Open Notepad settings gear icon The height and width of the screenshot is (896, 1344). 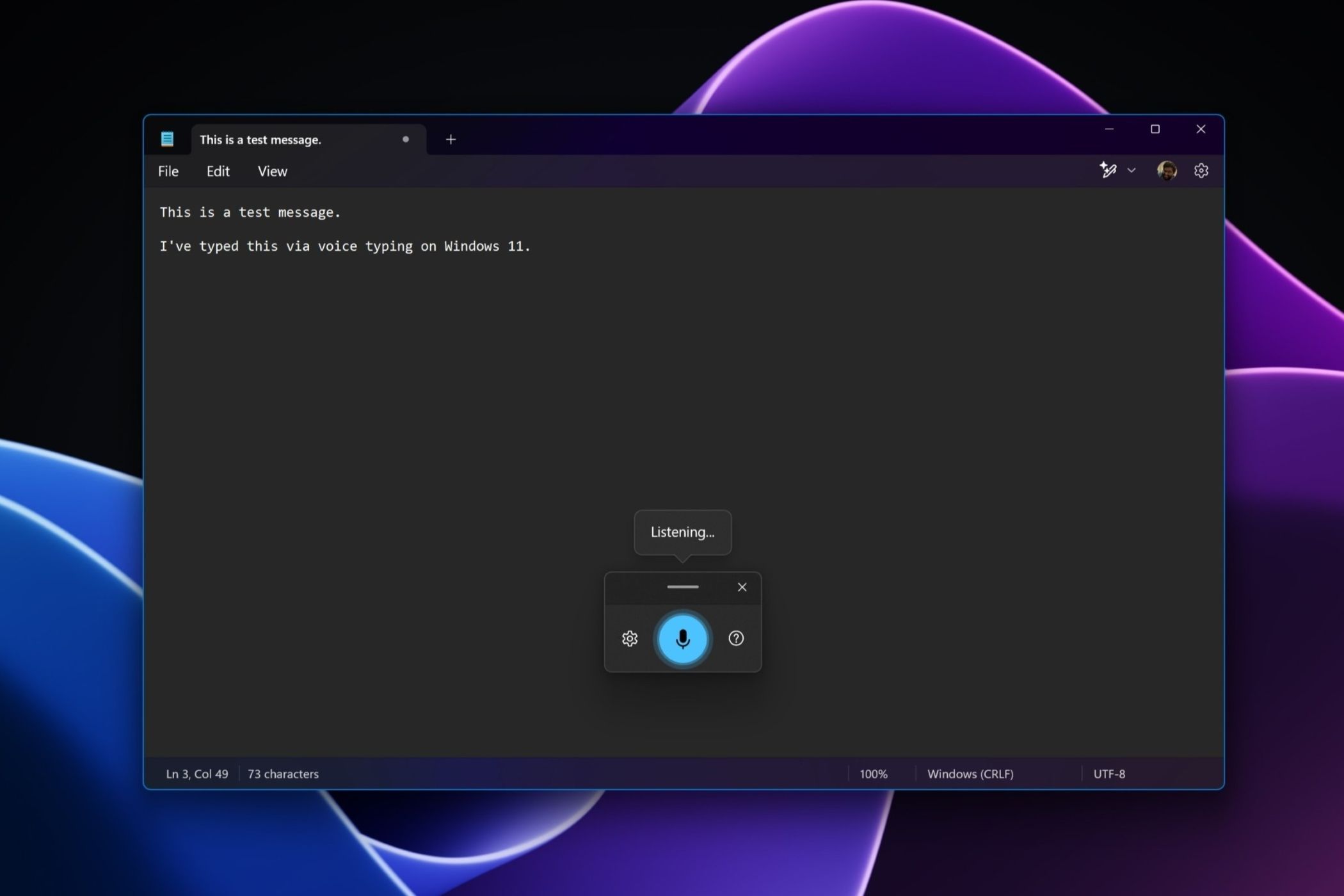pos(1201,170)
